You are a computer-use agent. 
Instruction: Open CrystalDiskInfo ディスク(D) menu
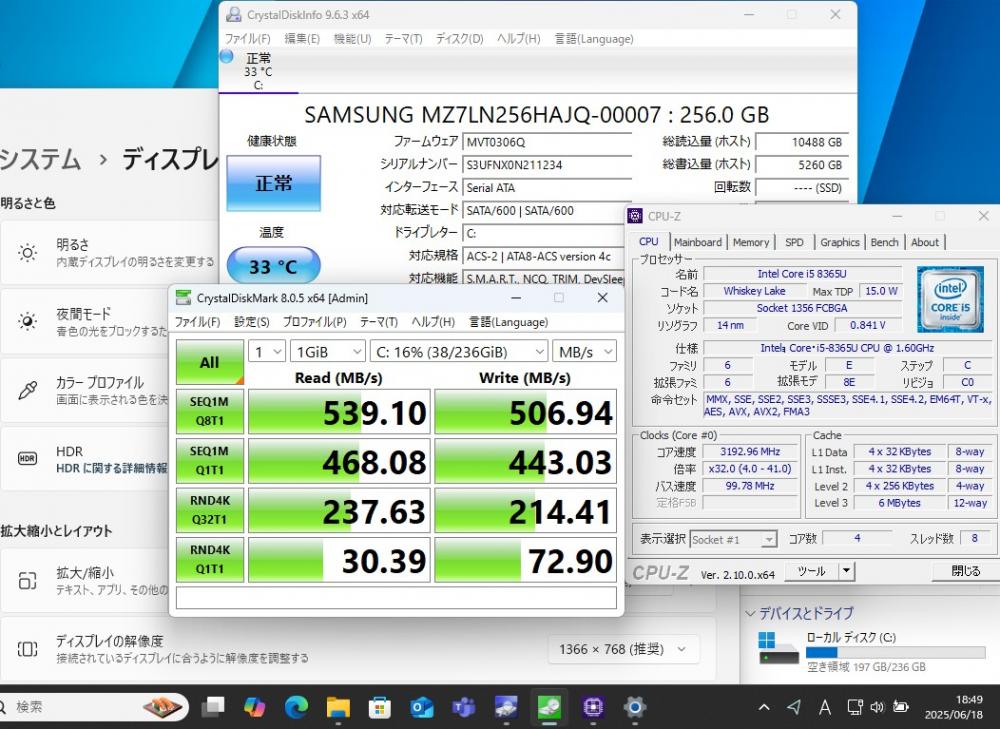[460, 39]
